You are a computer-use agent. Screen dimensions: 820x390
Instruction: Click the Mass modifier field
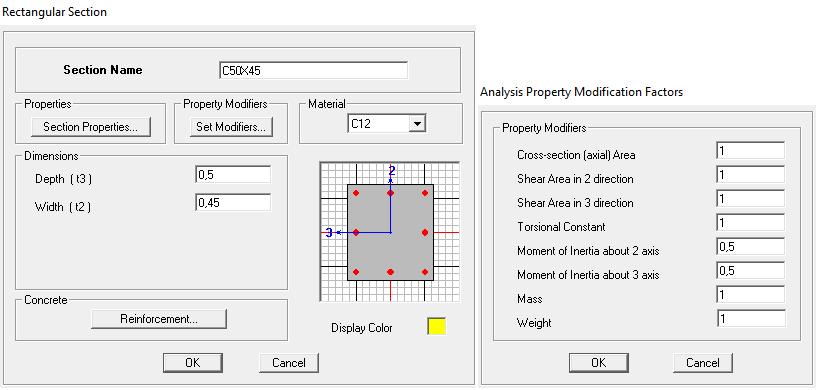750,295
